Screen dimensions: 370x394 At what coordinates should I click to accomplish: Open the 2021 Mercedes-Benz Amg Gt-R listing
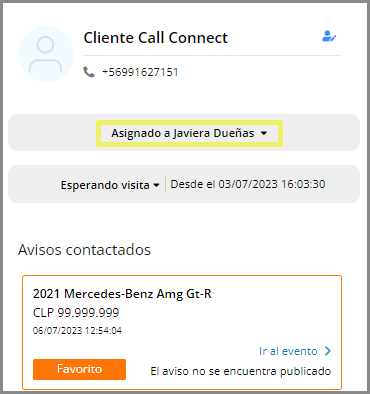coord(122,294)
